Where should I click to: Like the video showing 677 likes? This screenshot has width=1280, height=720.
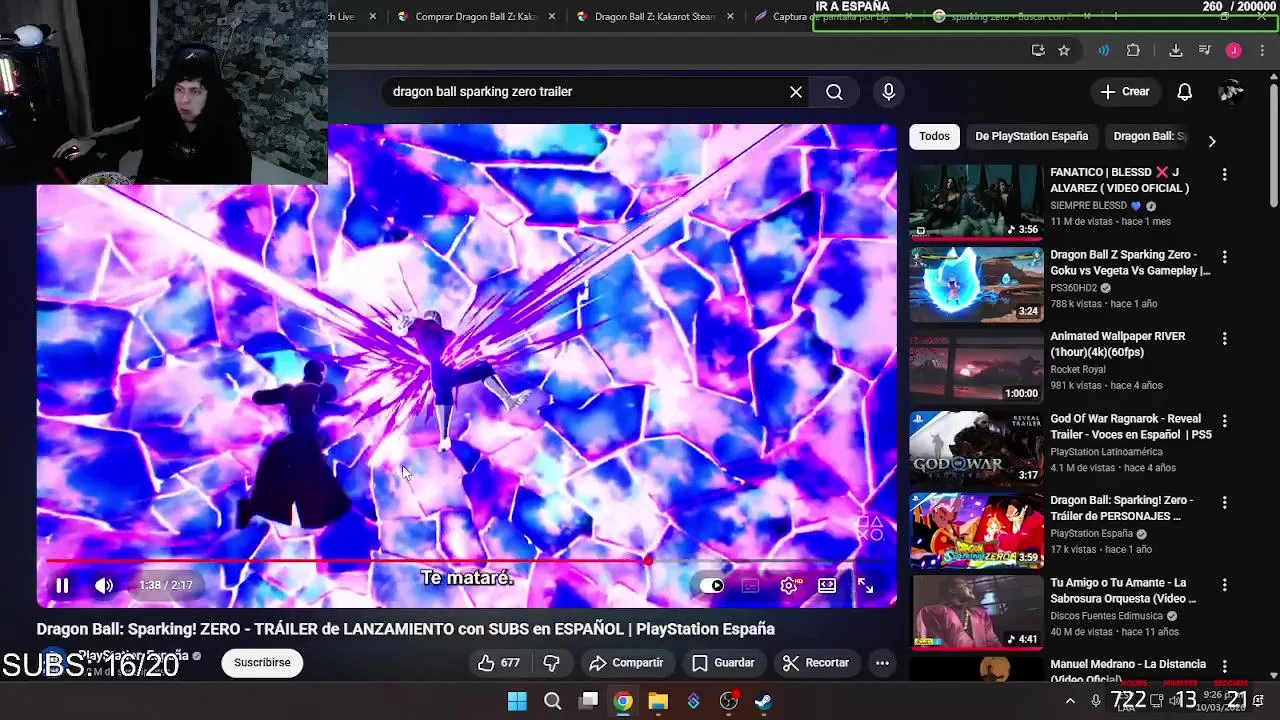498,663
